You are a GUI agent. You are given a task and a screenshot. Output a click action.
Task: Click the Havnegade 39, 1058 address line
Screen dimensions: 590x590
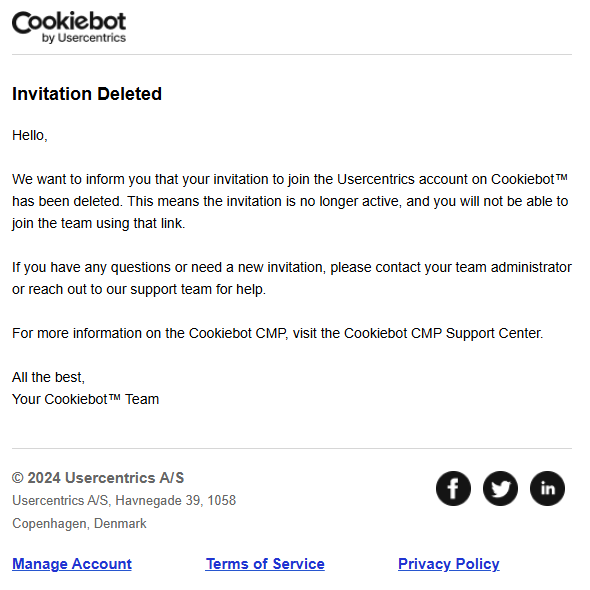124,500
